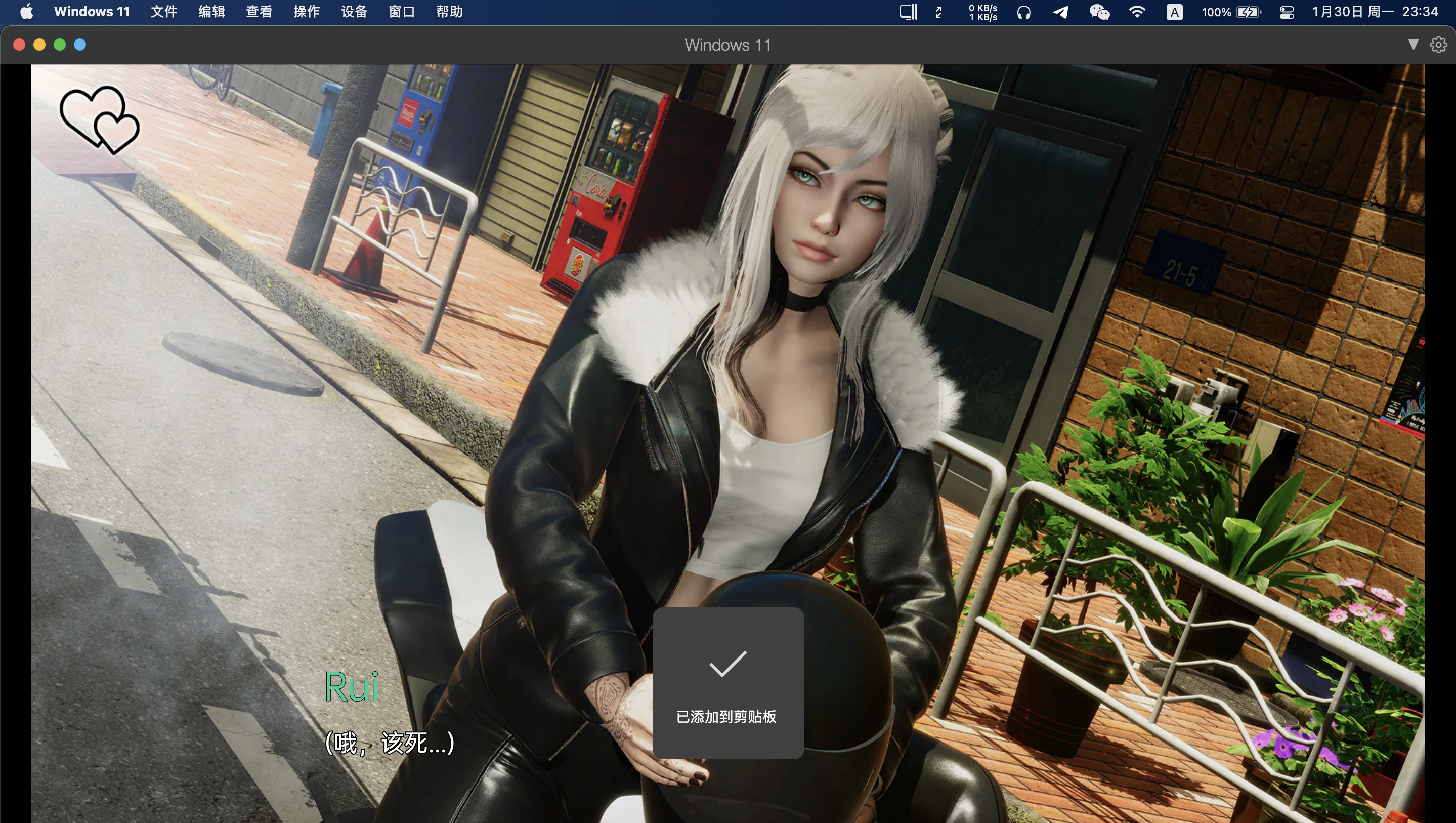
Task: Click the resize arrows menu bar icon
Action: coord(939,12)
